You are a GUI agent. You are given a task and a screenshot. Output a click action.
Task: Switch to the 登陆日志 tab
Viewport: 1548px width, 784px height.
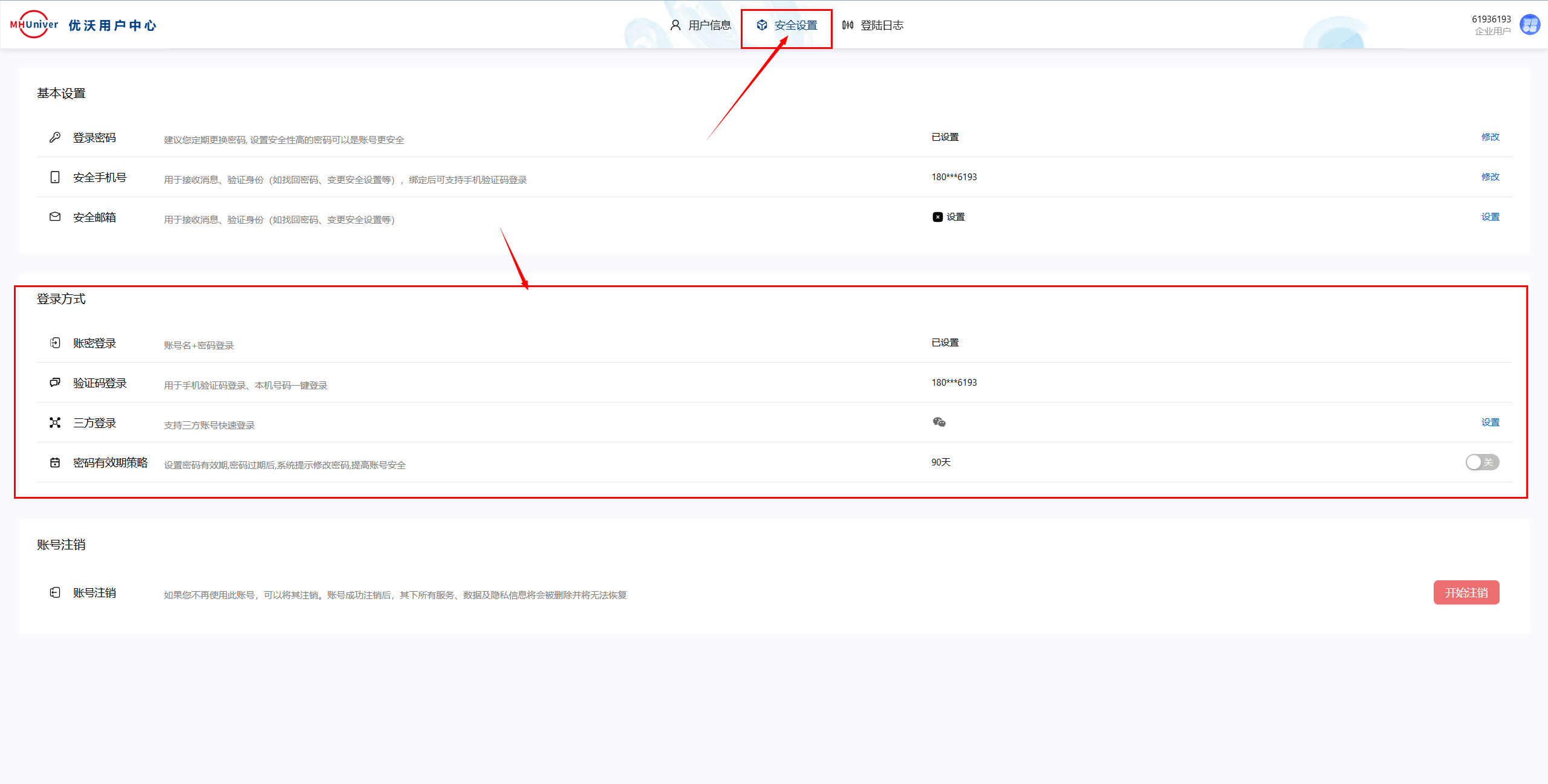click(x=873, y=25)
